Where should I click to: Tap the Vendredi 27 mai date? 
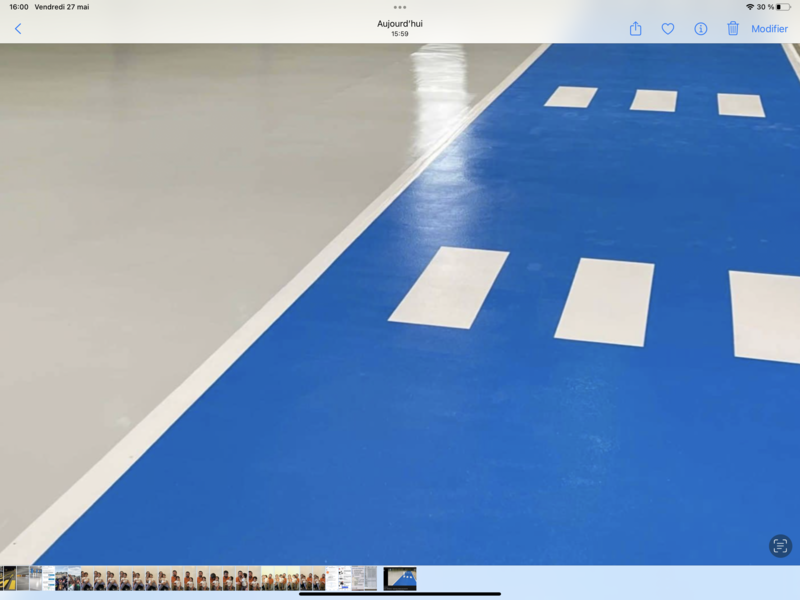pyautogui.click(x=62, y=7)
